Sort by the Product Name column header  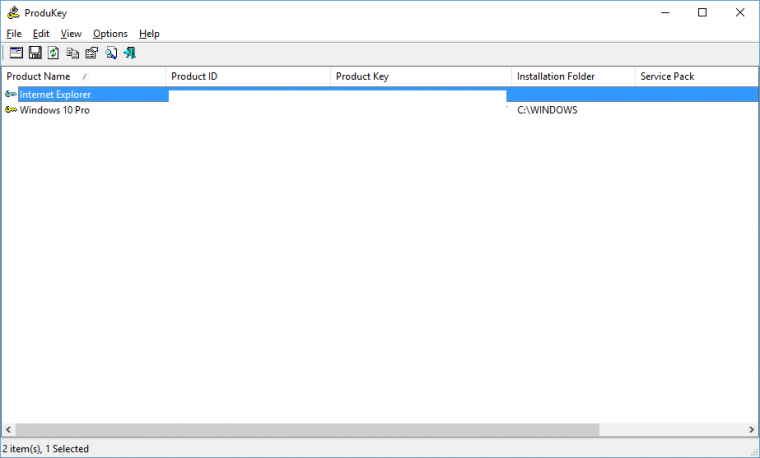tap(84, 77)
